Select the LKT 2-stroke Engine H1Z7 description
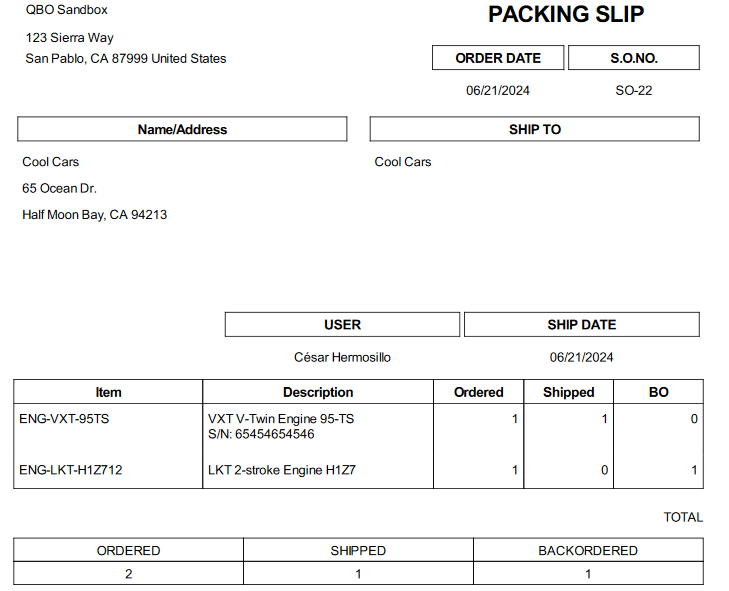Image resolution: width=729 pixels, height=591 pixels. 282,470
